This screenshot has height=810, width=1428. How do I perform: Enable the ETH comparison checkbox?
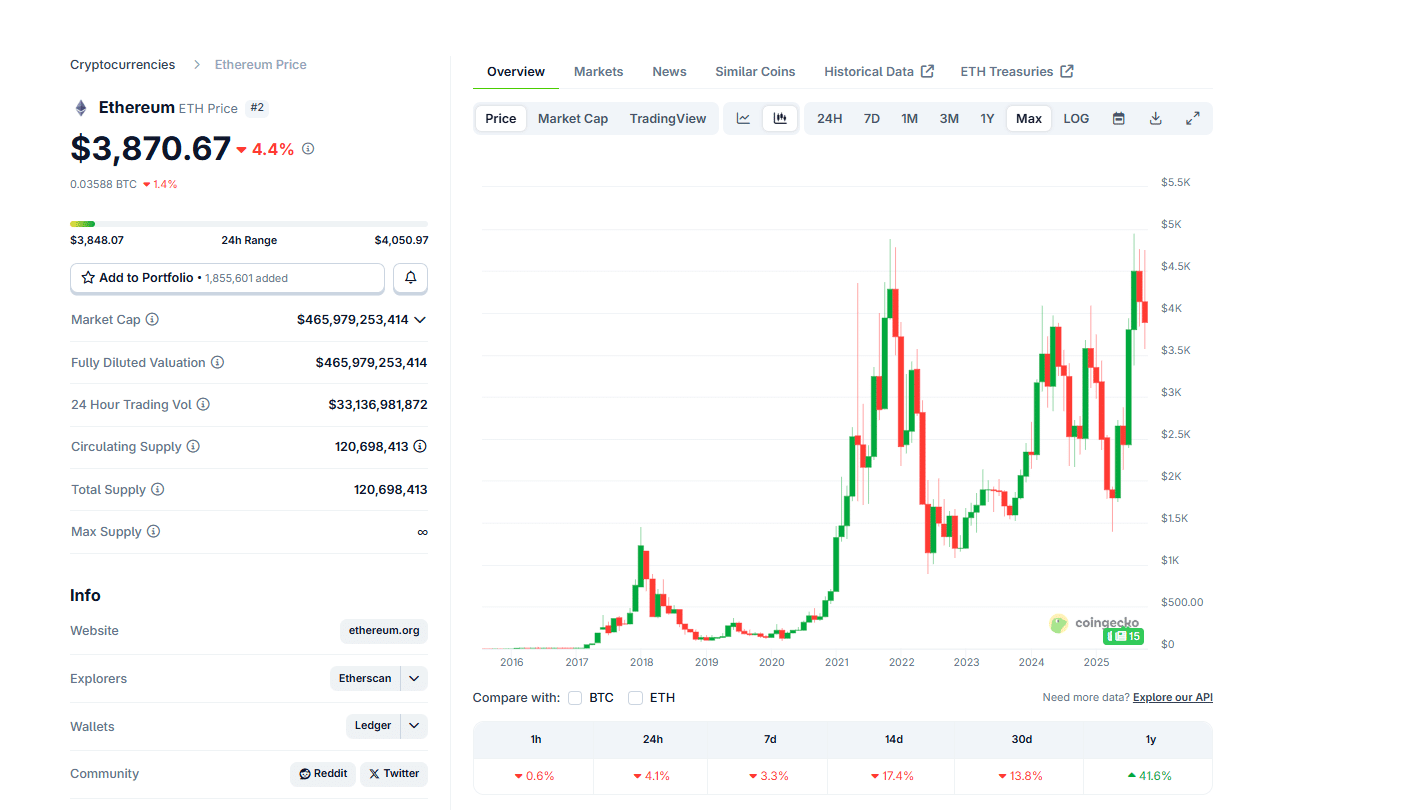(636, 697)
